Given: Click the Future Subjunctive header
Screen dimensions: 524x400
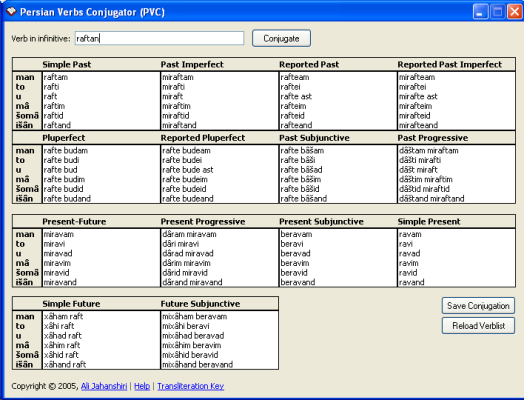Looking at the screenshot, I should (200, 304).
